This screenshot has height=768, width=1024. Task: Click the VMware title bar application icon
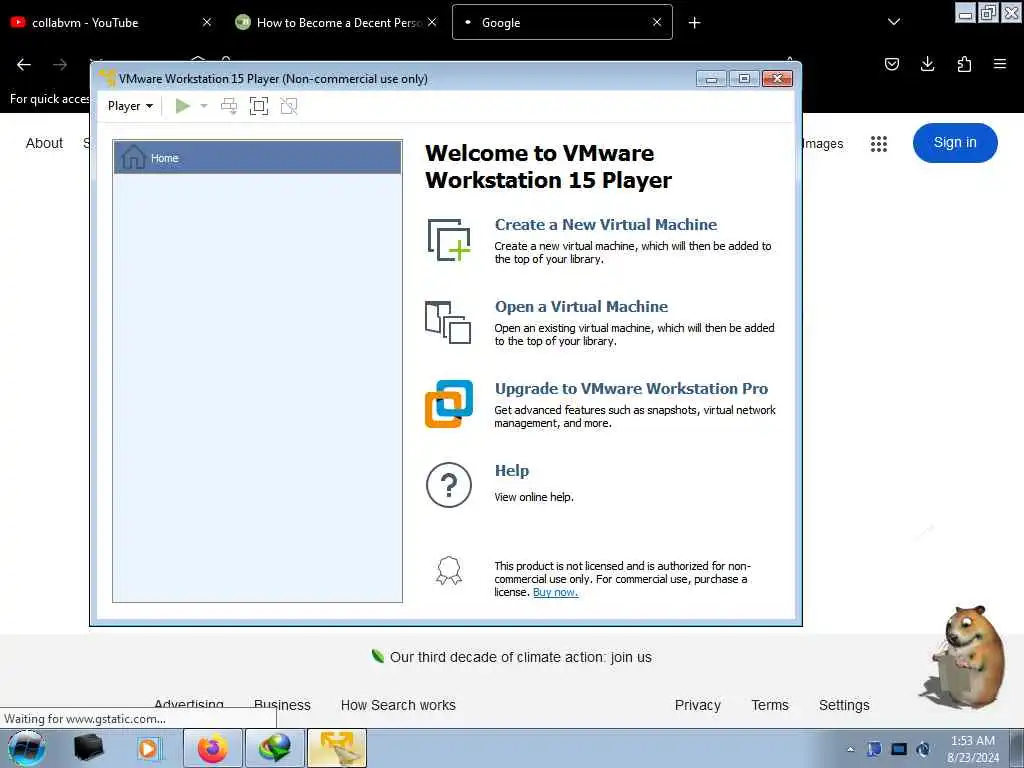tap(107, 78)
